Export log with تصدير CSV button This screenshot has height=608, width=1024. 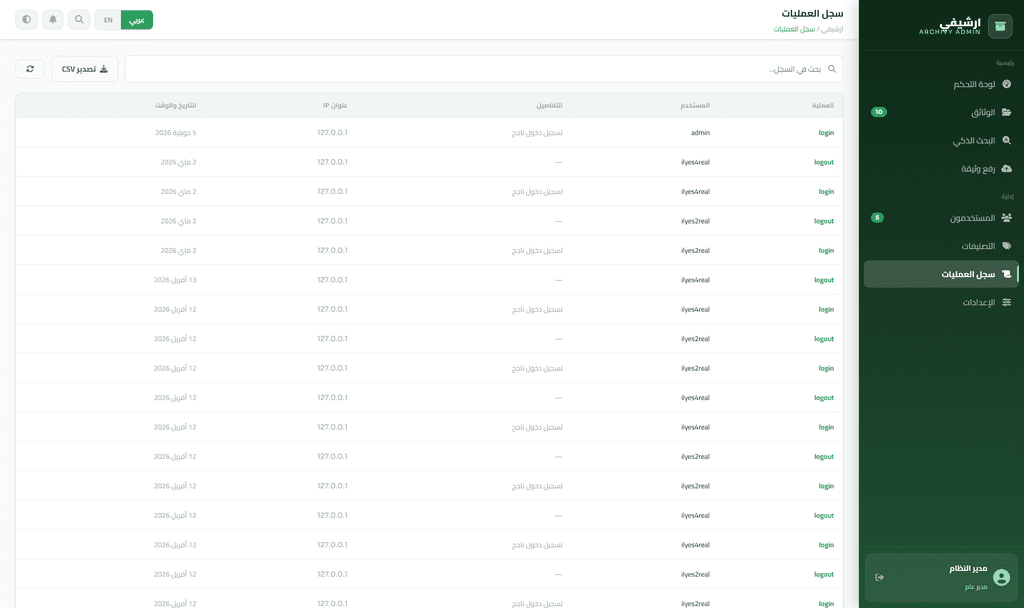coord(85,69)
